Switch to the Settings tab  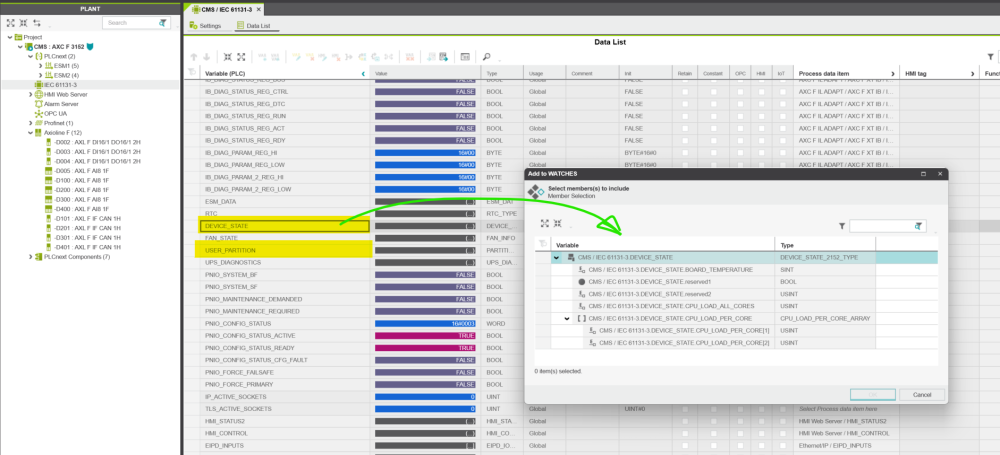click(x=205, y=25)
